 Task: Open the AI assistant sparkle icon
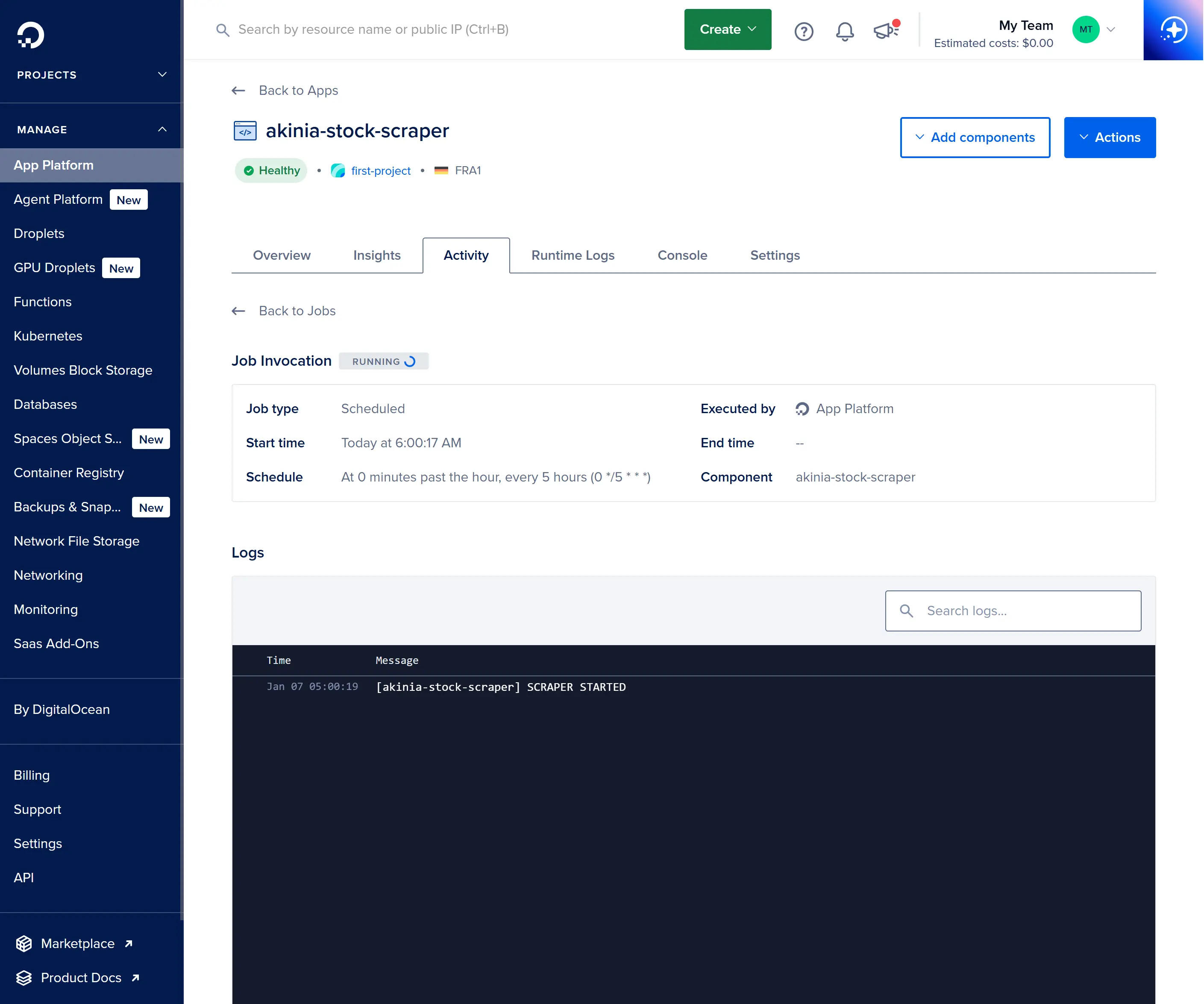click(1174, 30)
